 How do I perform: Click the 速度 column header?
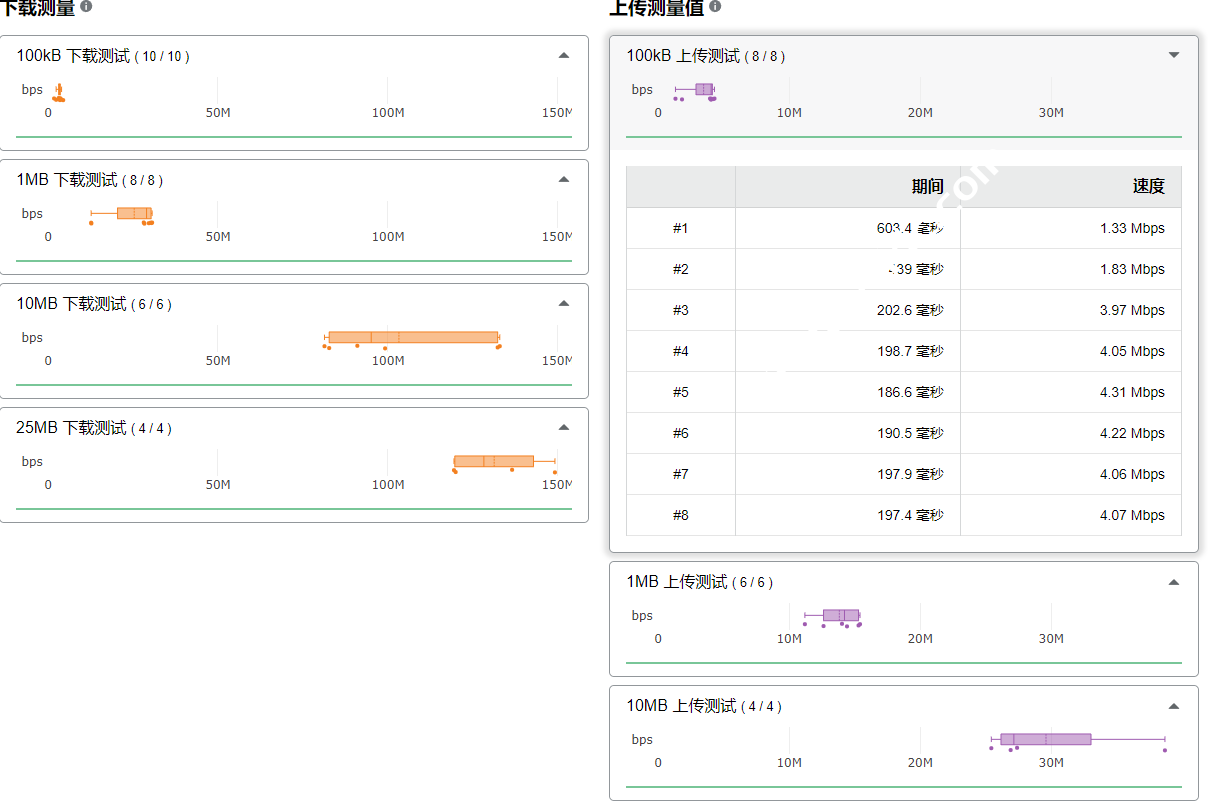coord(1148,186)
